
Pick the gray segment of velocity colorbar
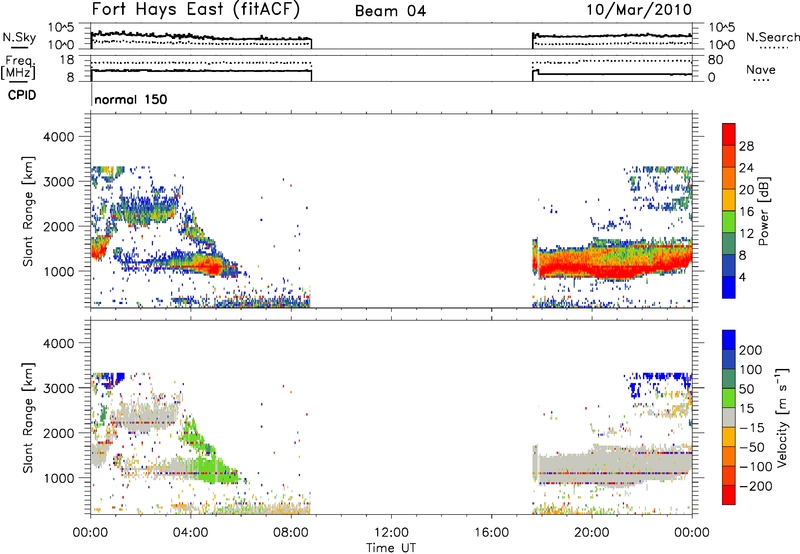point(729,417)
